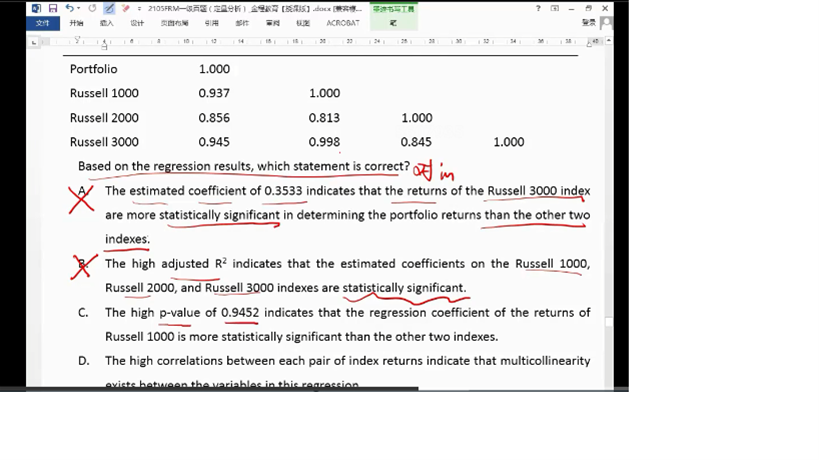The height and width of the screenshot is (460, 819).
Task: Click the Redo/Repeat icon
Action: coord(92,8)
